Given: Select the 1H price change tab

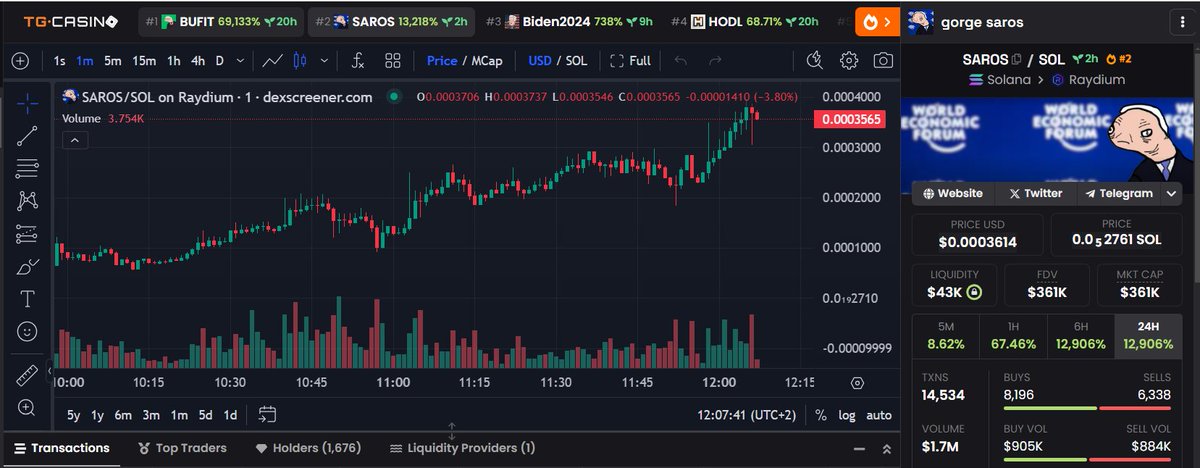Looking at the screenshot, I should tap(1012, 335).
